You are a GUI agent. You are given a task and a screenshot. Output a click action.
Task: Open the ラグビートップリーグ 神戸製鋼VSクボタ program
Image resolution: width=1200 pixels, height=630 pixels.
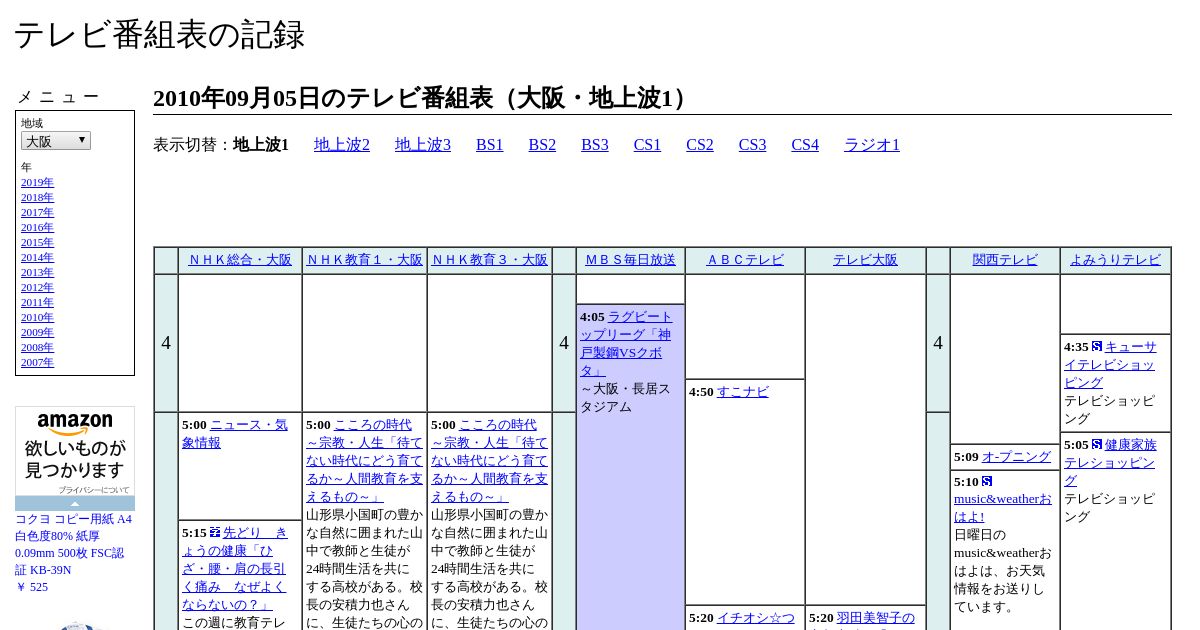tap(627, 343)
